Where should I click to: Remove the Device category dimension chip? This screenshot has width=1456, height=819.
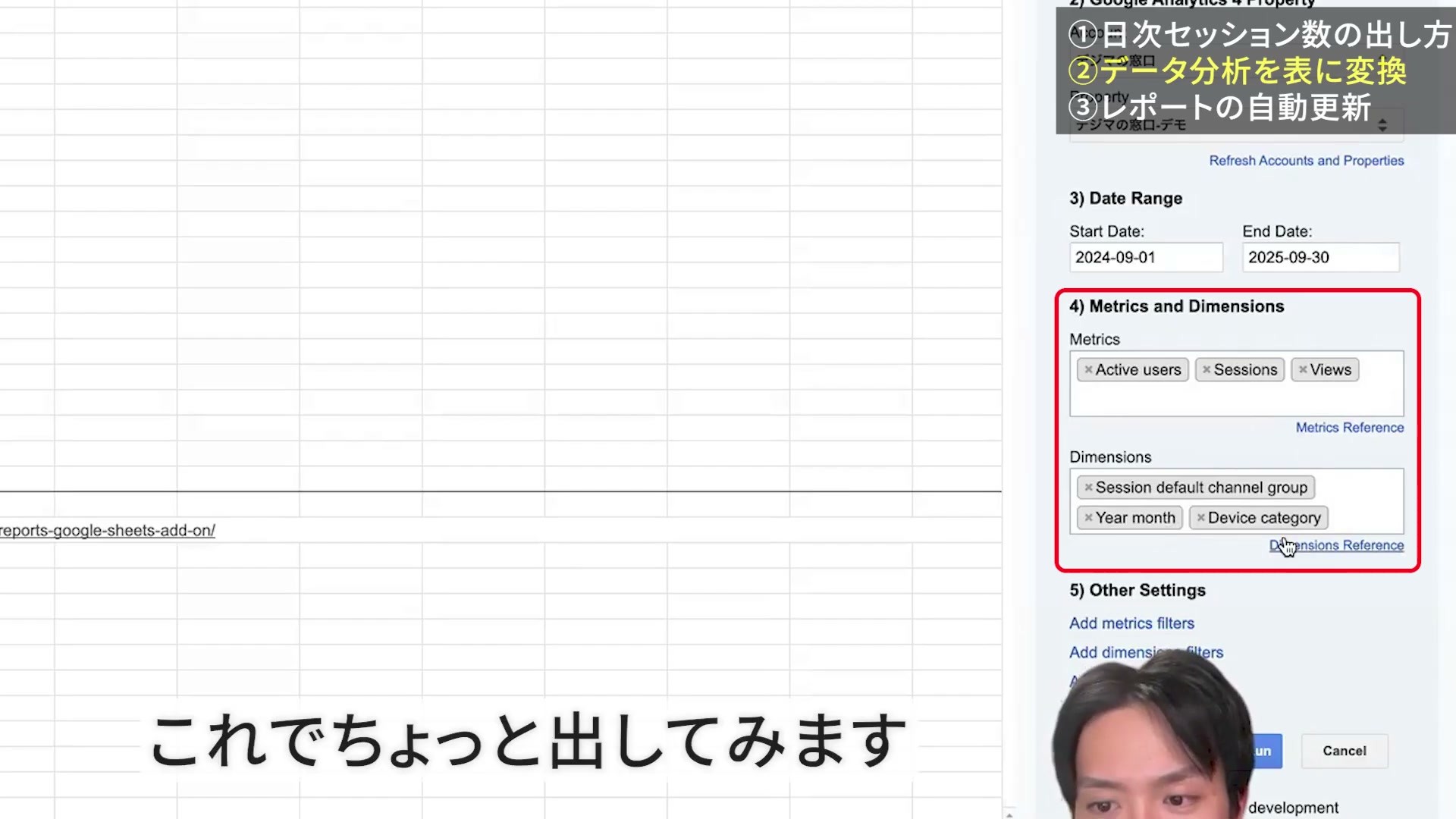click(x=1200, y=518)
